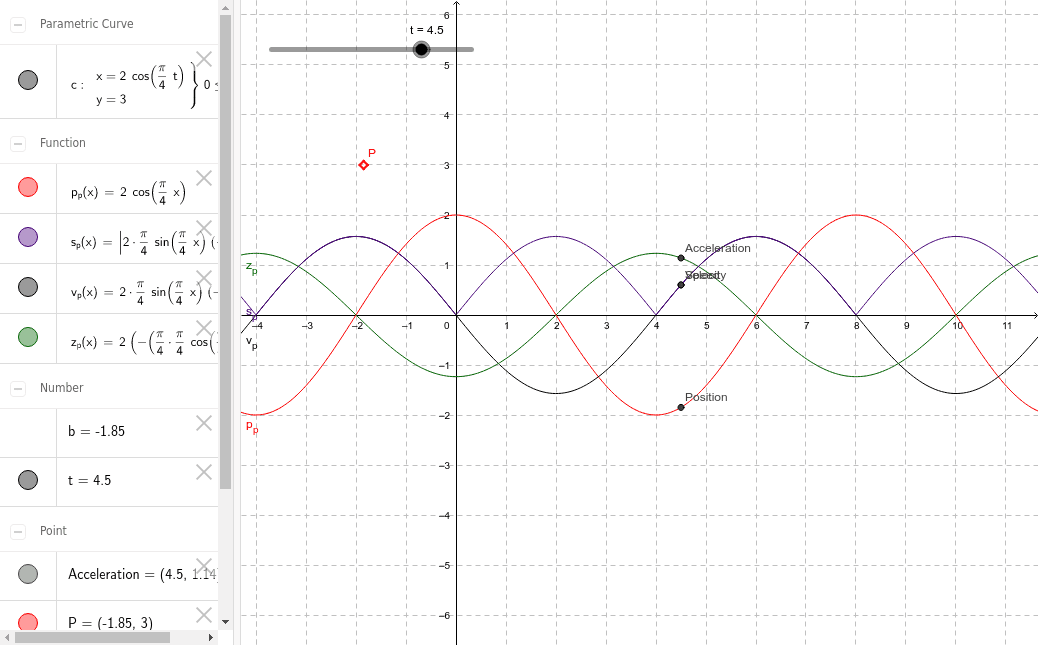Toggle visibility of function s_p(x)
Image resolution: width=1040 pixels, height=647 pixels.
(x=28, y=237)
